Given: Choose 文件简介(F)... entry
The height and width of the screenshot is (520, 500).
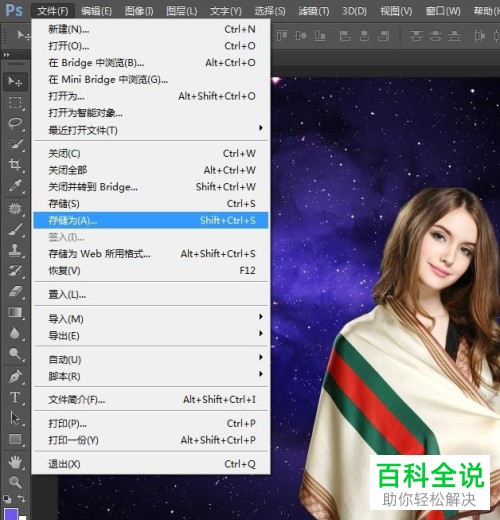Looking at the screenshot, I should click(x=151, y=400).
